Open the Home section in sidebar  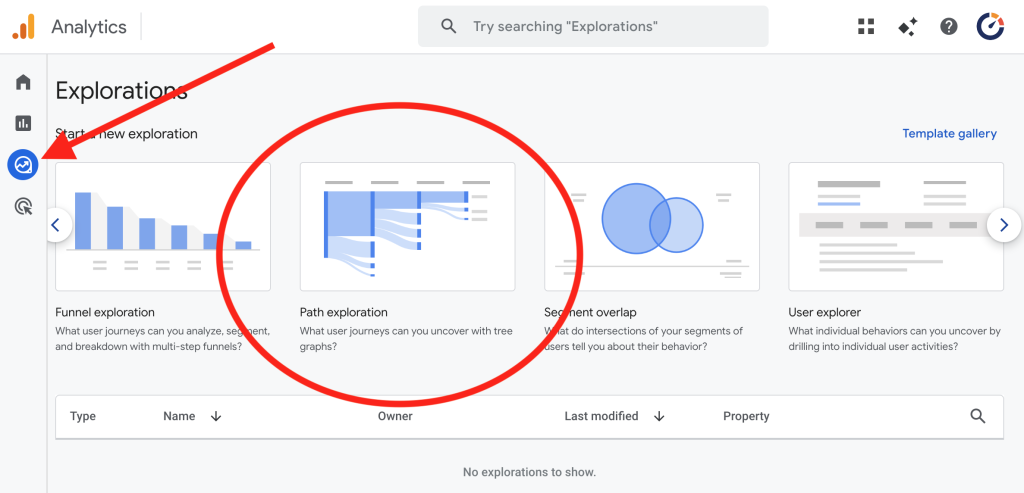pos(24,82)
